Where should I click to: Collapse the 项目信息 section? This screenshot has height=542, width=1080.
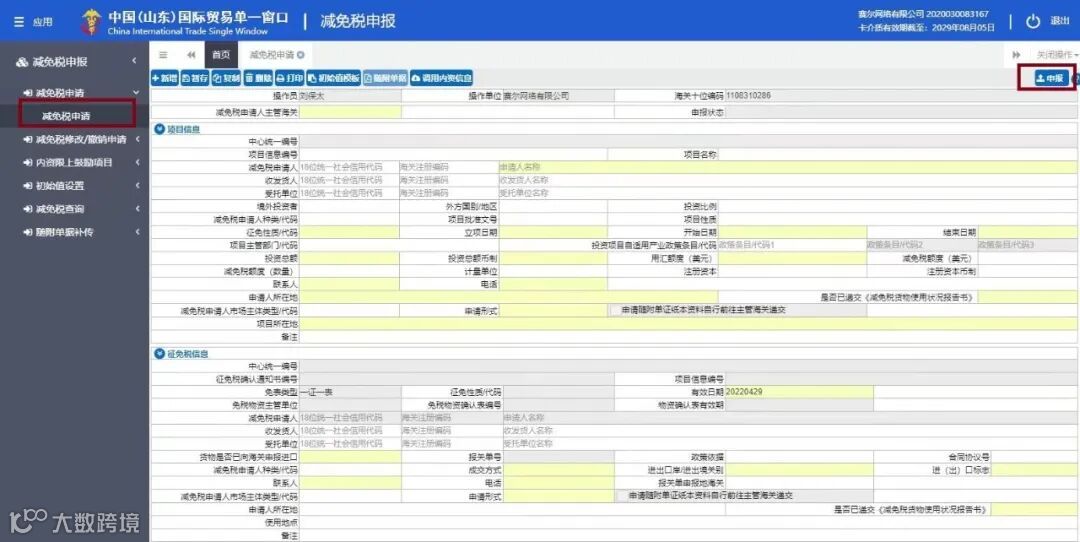click(160, 129)
